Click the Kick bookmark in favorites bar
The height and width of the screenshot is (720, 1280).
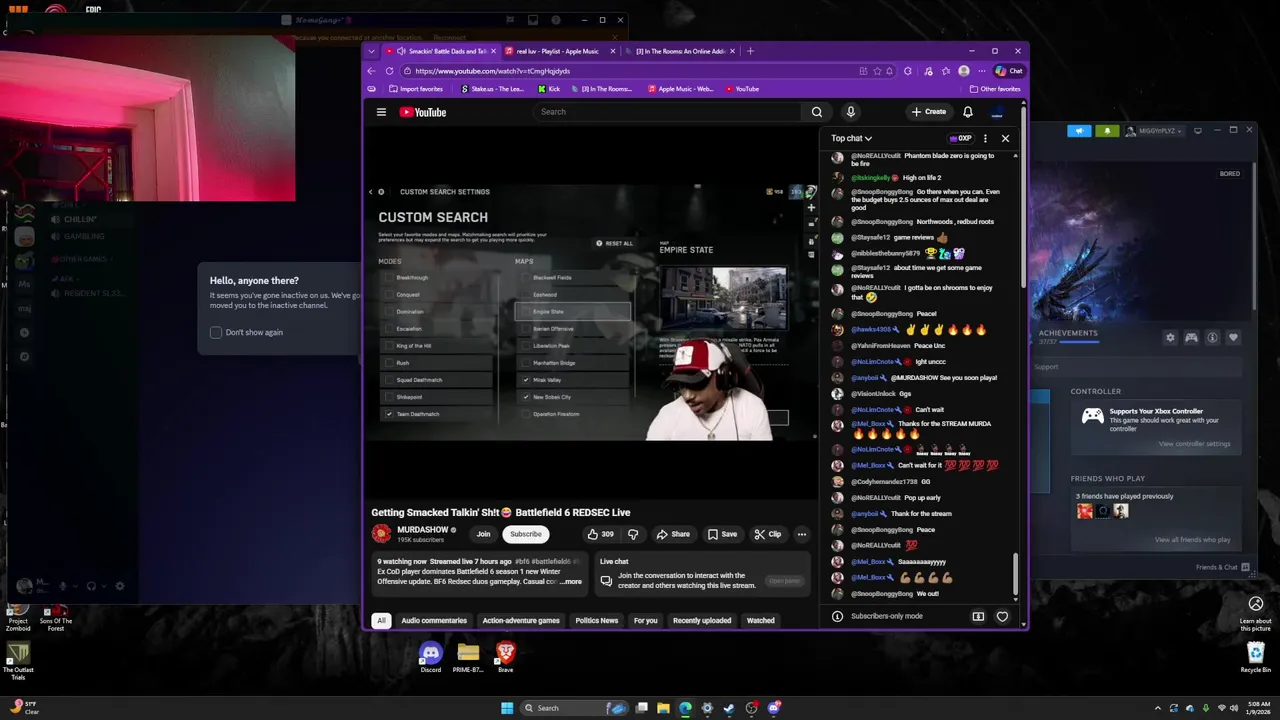click(x=548, y=89)
